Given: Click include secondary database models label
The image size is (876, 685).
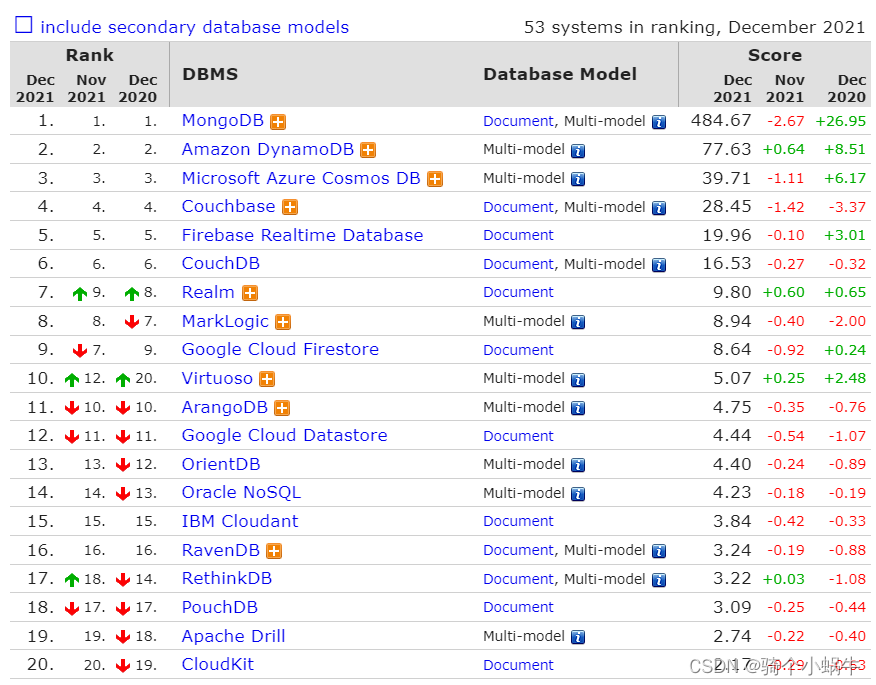Looking at the screenshot, I should pyautogui.click(x=194, y=27).
